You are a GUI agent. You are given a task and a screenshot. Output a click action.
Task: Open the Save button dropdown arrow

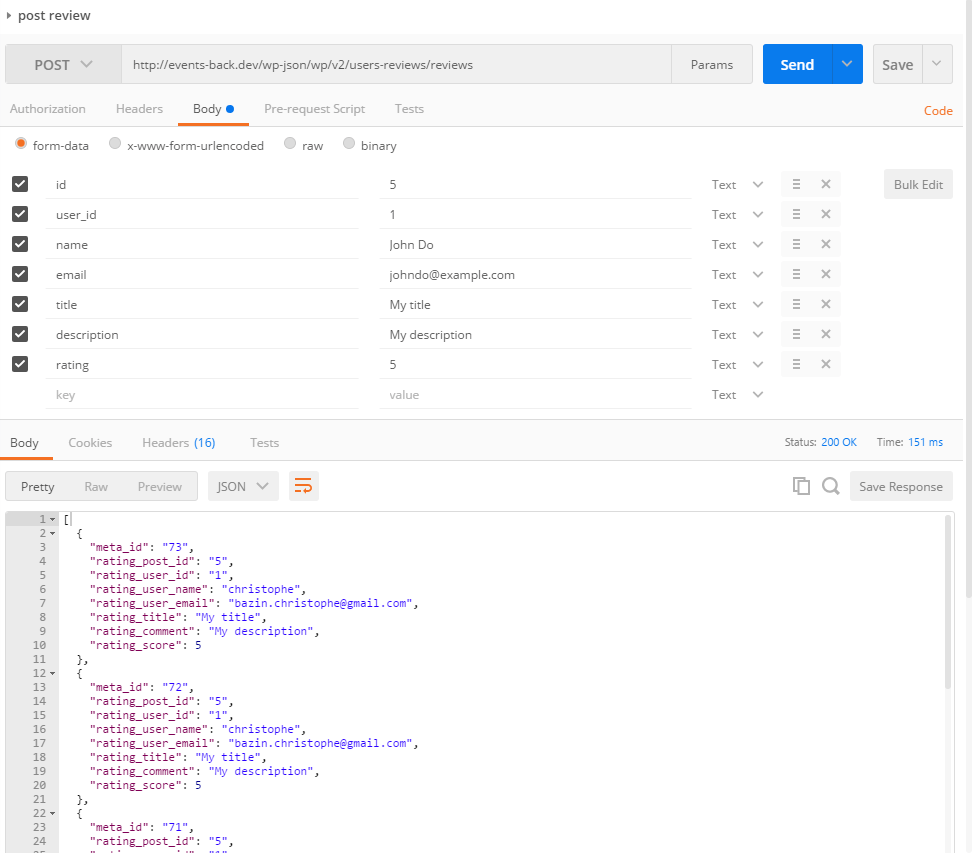coord(937,64)
